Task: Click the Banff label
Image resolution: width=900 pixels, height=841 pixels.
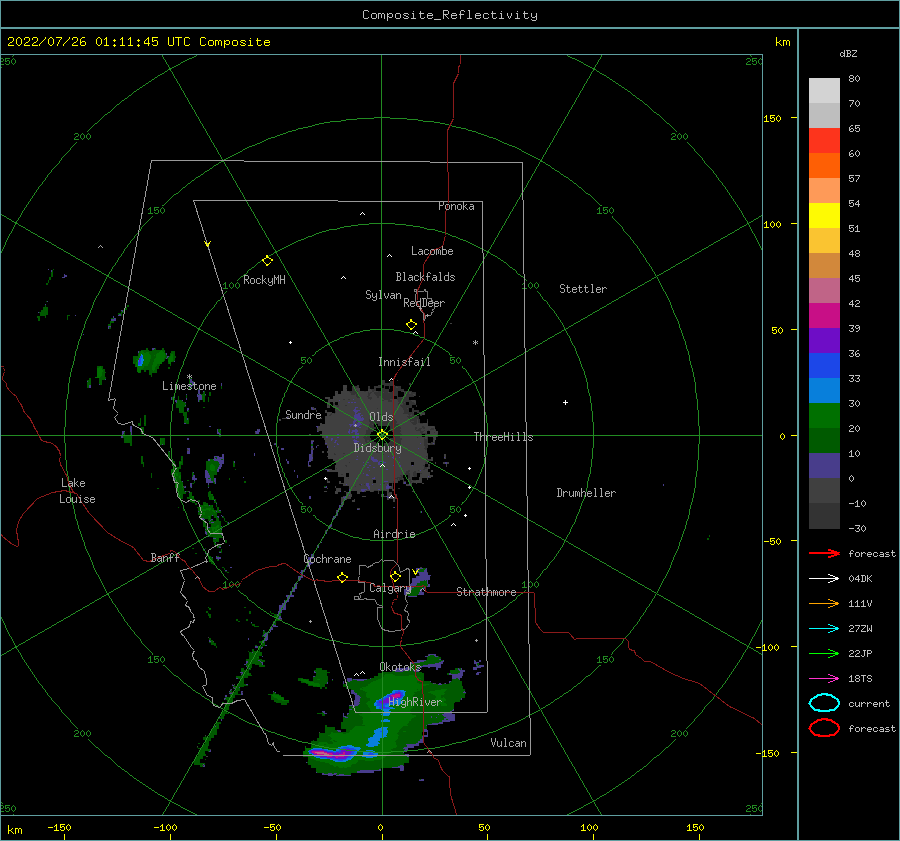Action: (x=165, y=558)
